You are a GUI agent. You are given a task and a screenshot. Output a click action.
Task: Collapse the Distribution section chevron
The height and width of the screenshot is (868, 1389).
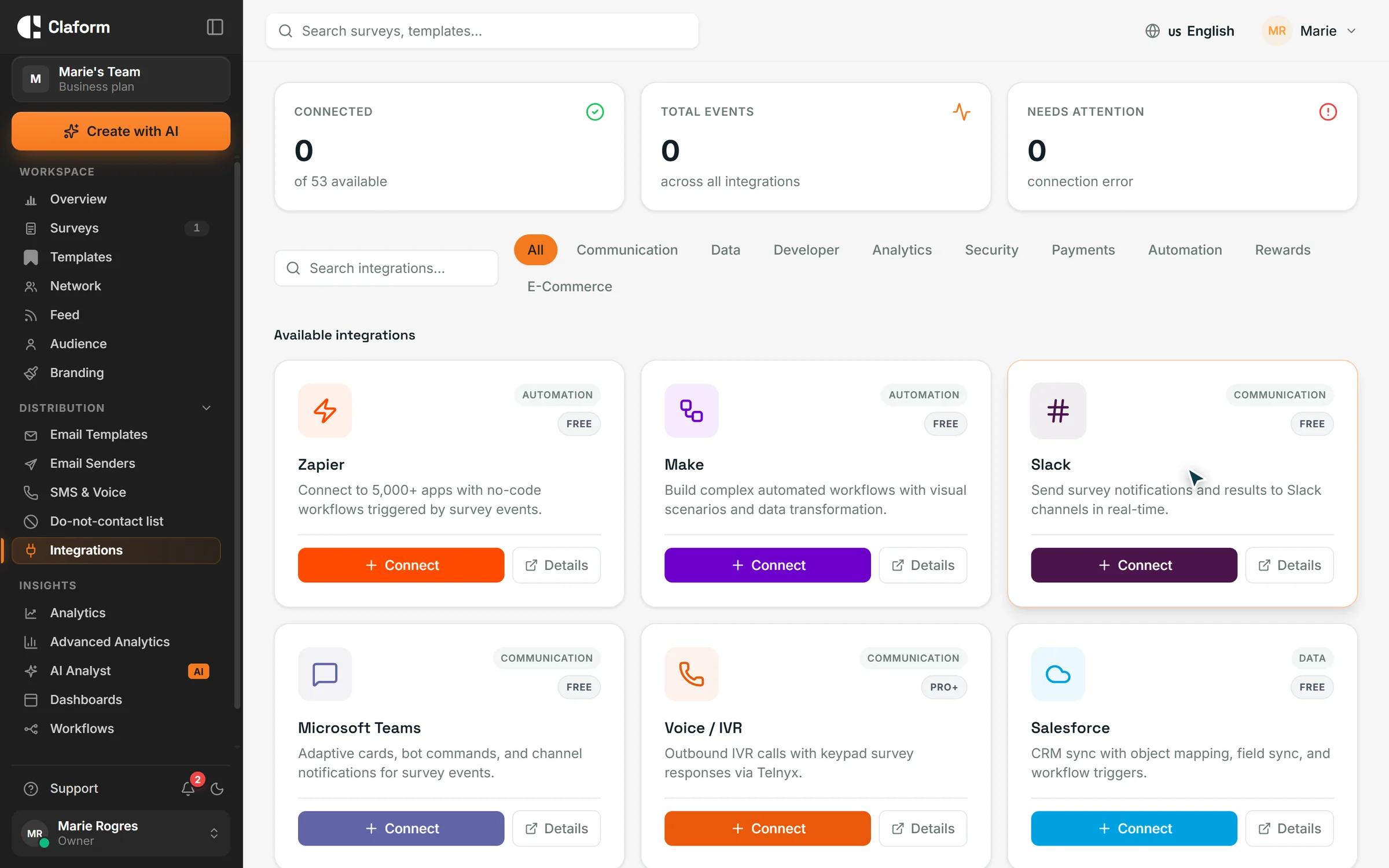click(206, 408)
